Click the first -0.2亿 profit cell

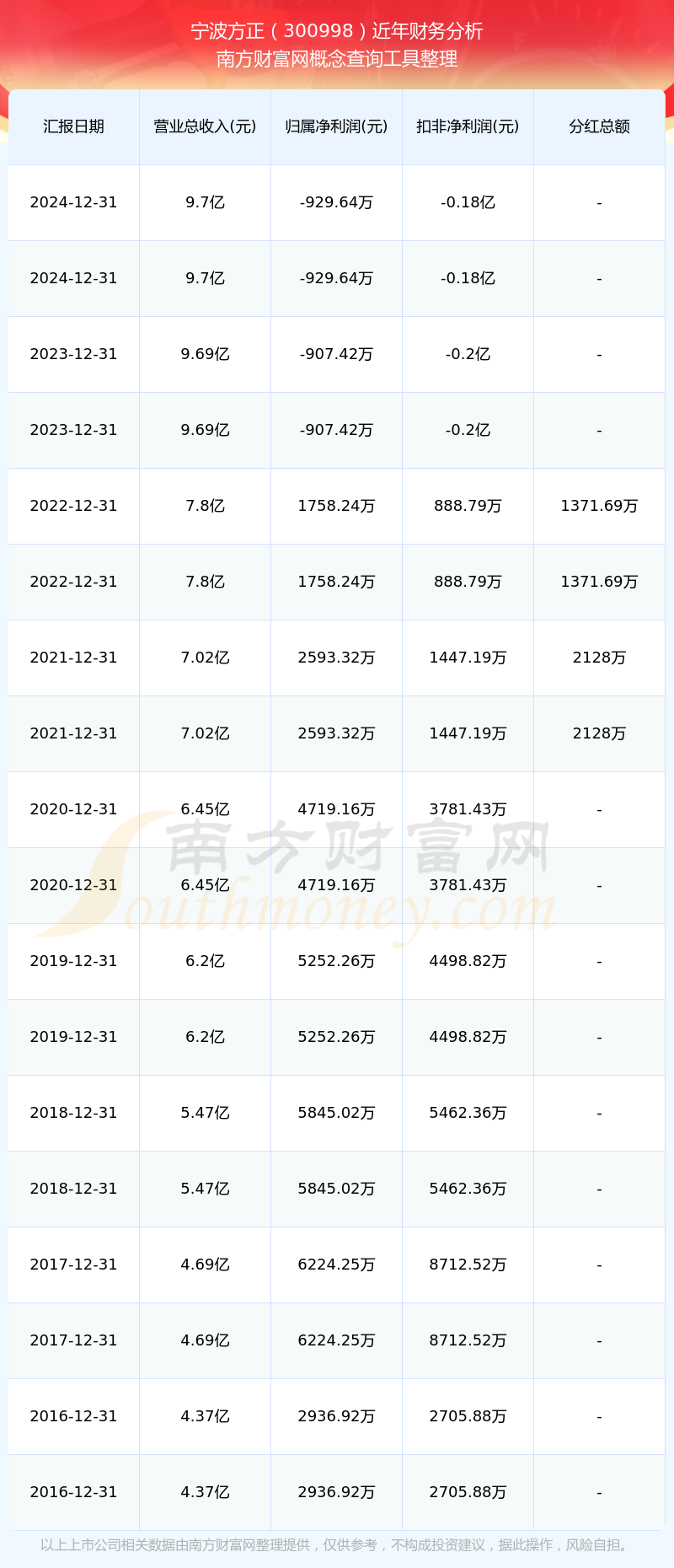[468, 354]
